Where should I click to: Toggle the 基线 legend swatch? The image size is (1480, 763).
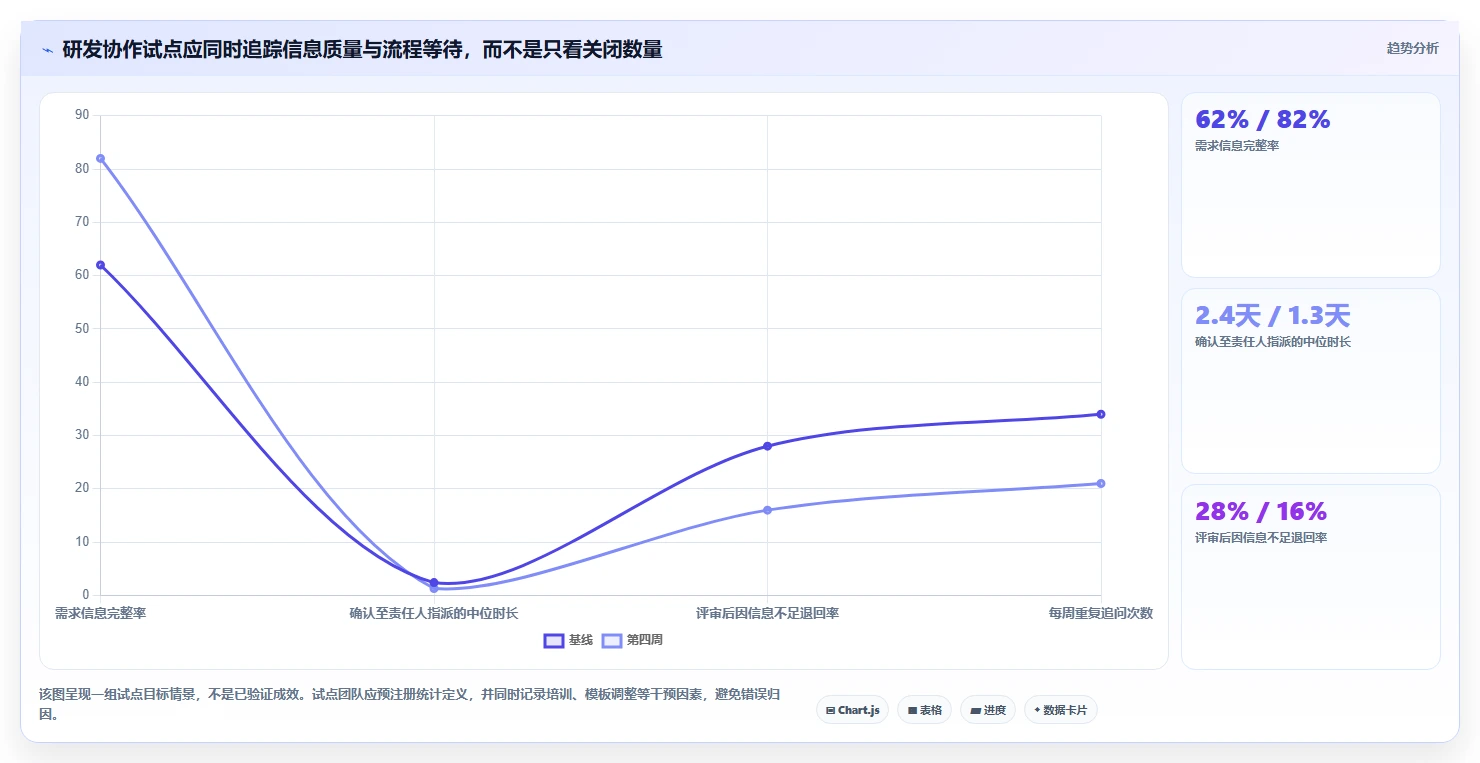(x=554, y=640)
